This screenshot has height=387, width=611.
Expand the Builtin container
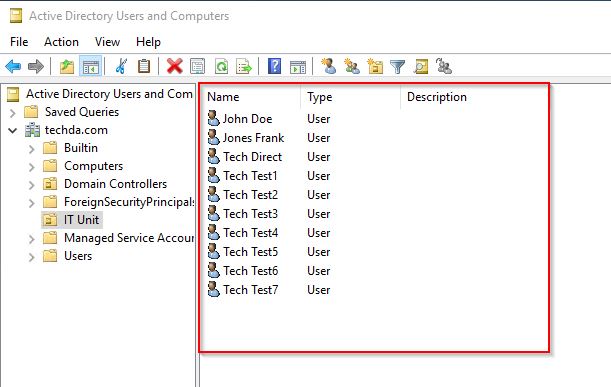click(x=32, y=149)
